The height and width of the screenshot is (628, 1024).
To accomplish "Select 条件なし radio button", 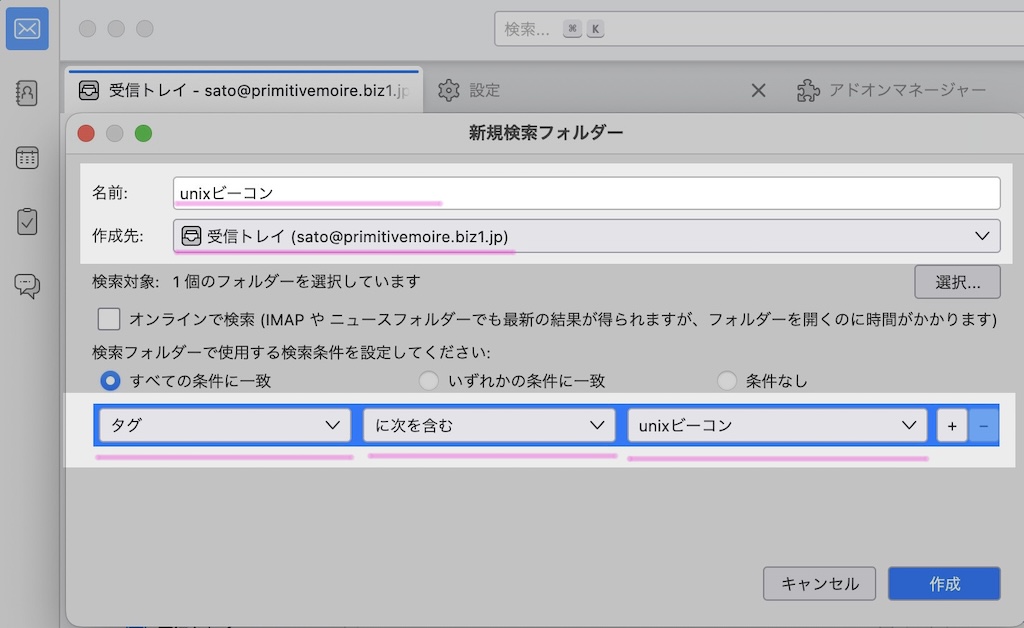I will click(727, 381).
